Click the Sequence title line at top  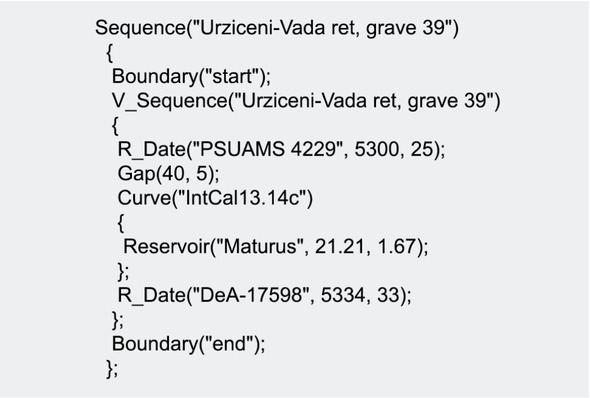[277, 28]
